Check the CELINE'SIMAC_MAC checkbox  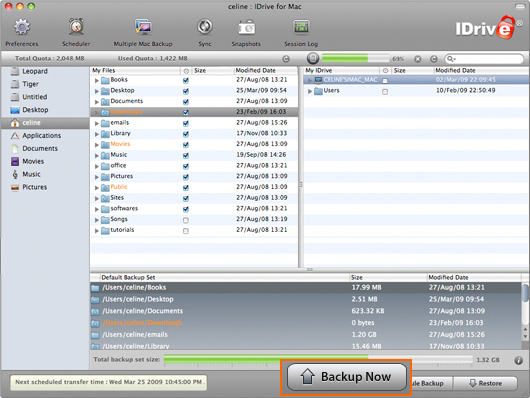pos(385,81)
